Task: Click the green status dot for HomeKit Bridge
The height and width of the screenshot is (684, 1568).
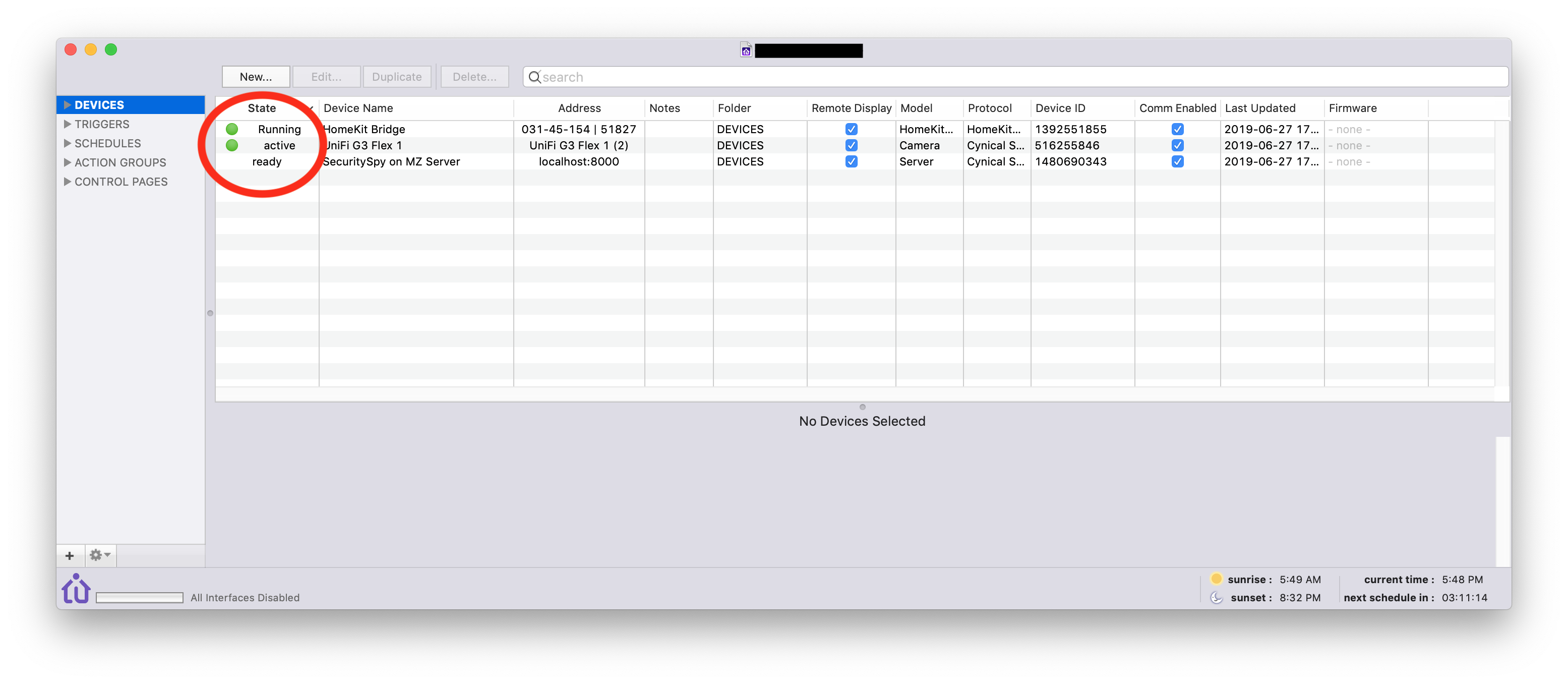Action: 232,129
